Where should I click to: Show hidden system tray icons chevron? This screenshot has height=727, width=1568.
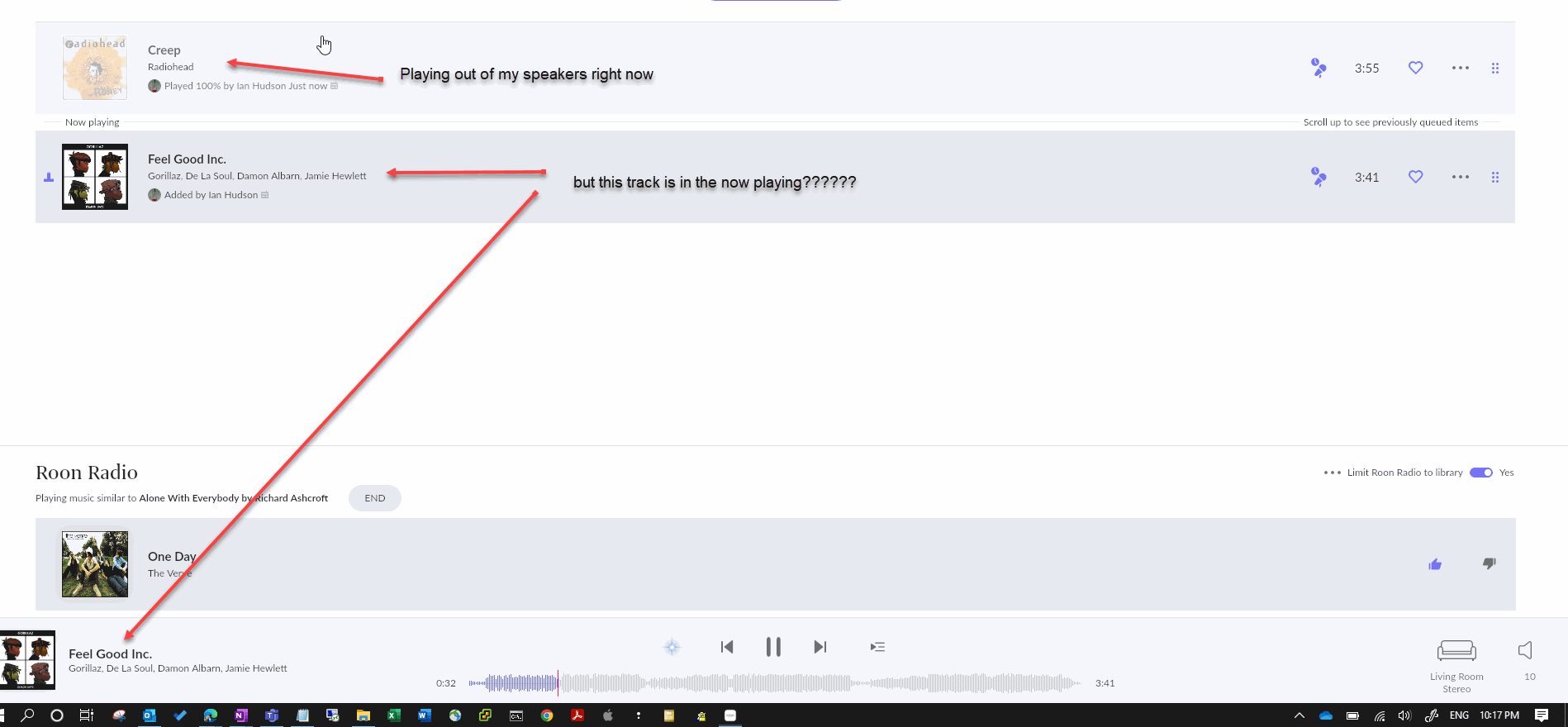tap(1300, 715)
